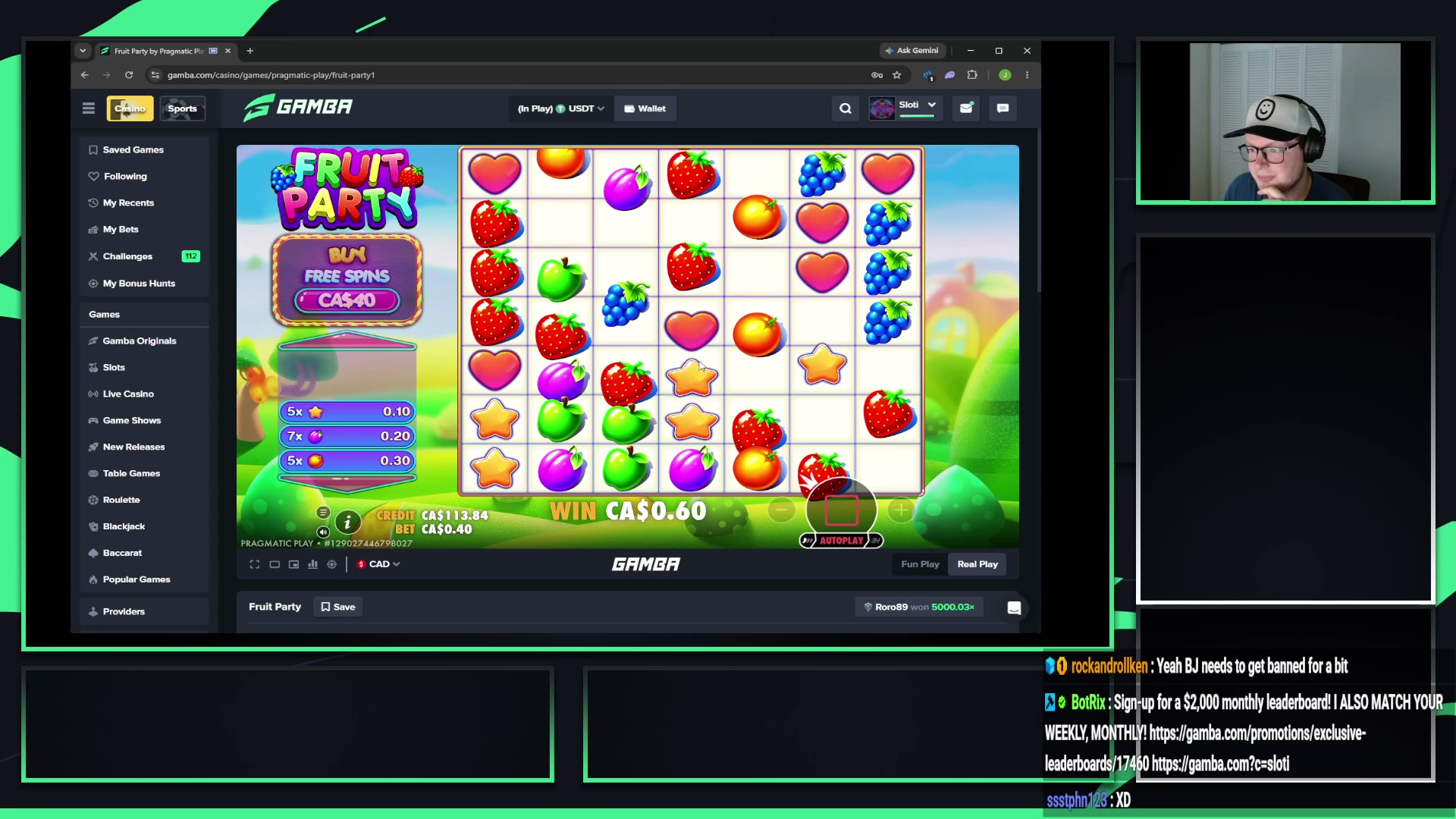
Task: Switch to the Casino section
Action: coord(130,108)
